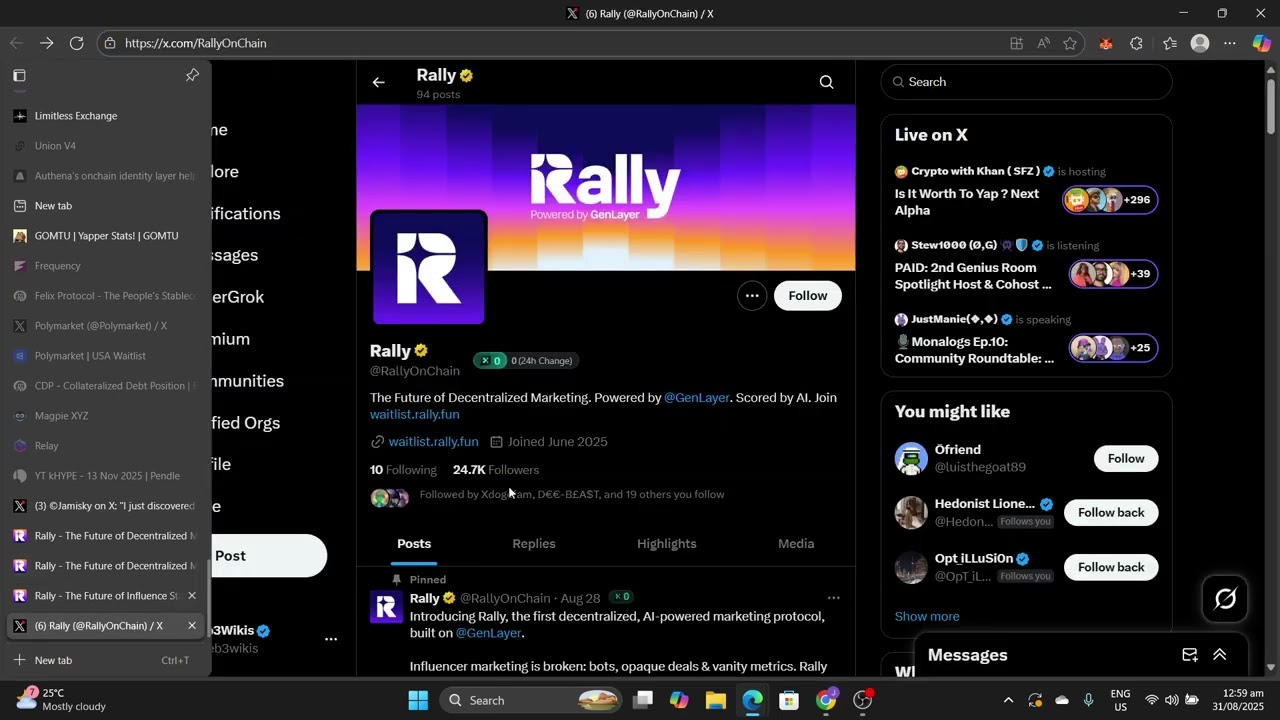Switch to YT kHYPE Pendle tab

point(106,476)
